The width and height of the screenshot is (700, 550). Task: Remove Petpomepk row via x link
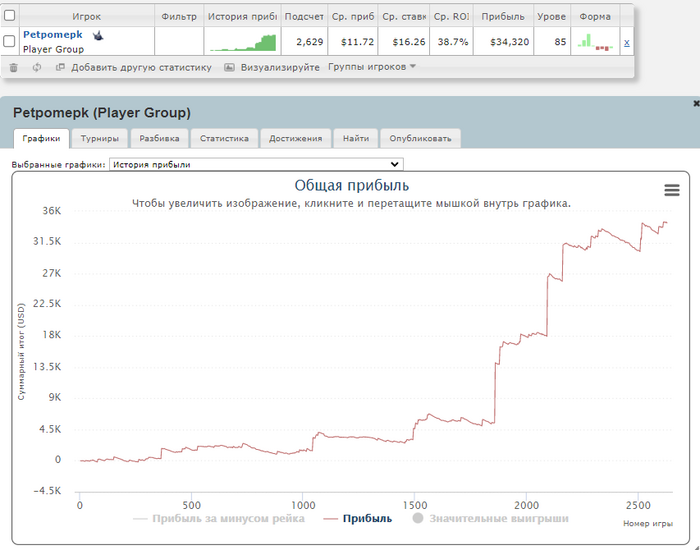tap(627, 42)
